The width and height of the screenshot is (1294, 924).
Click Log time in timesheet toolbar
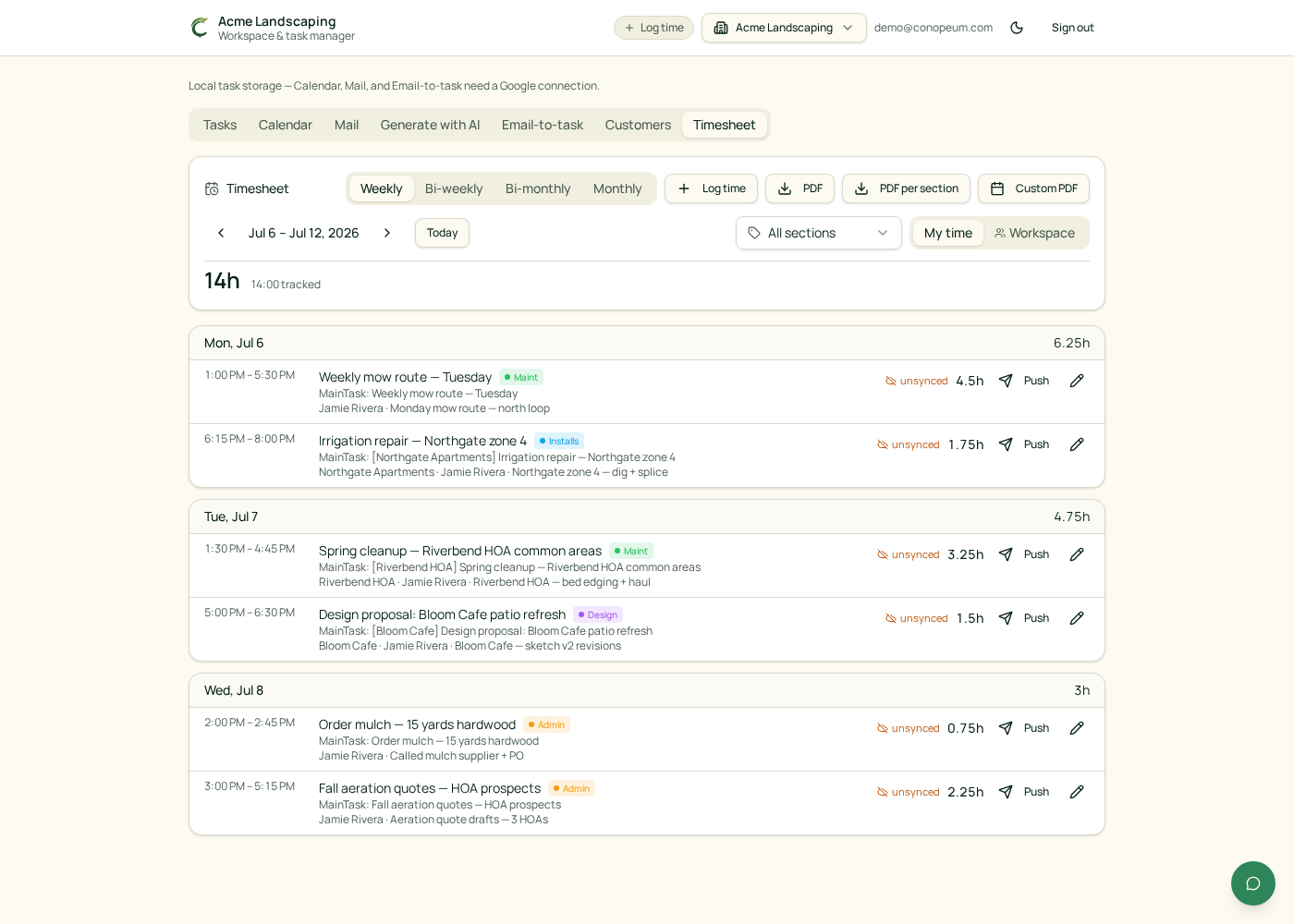coord(711,188)
